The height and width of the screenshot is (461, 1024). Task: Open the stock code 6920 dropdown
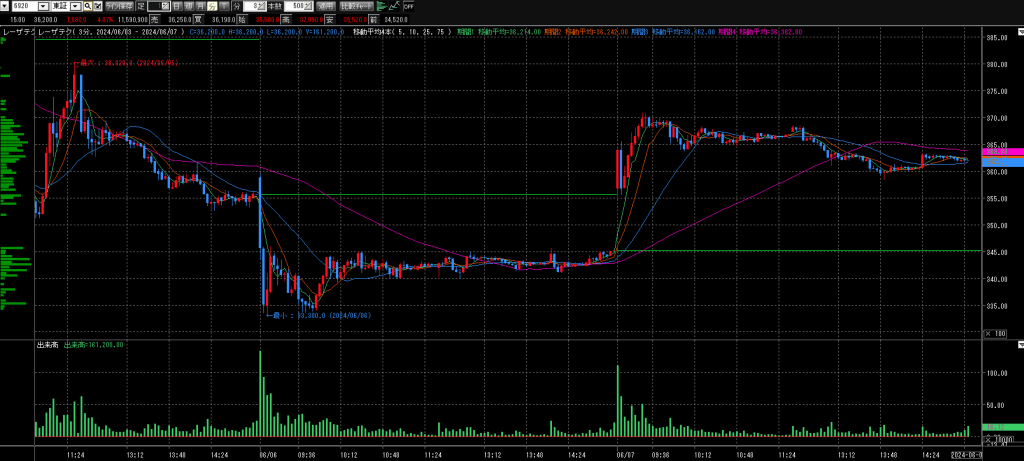[x=43, y=6]
